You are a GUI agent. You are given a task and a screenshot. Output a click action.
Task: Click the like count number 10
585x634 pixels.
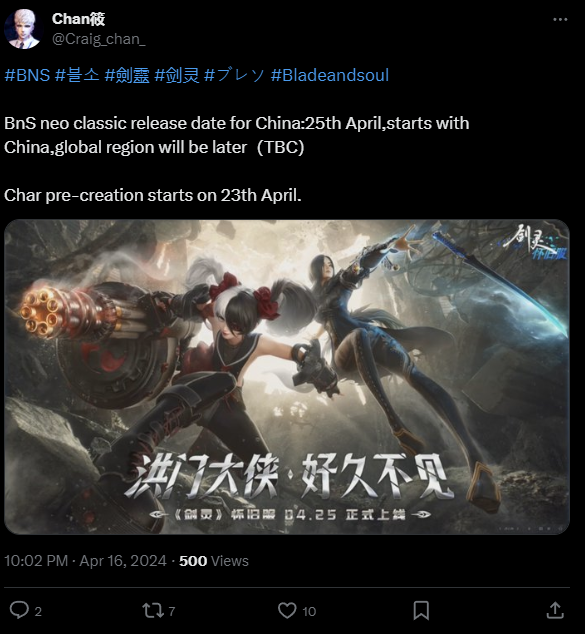click(x=309, y=611)
